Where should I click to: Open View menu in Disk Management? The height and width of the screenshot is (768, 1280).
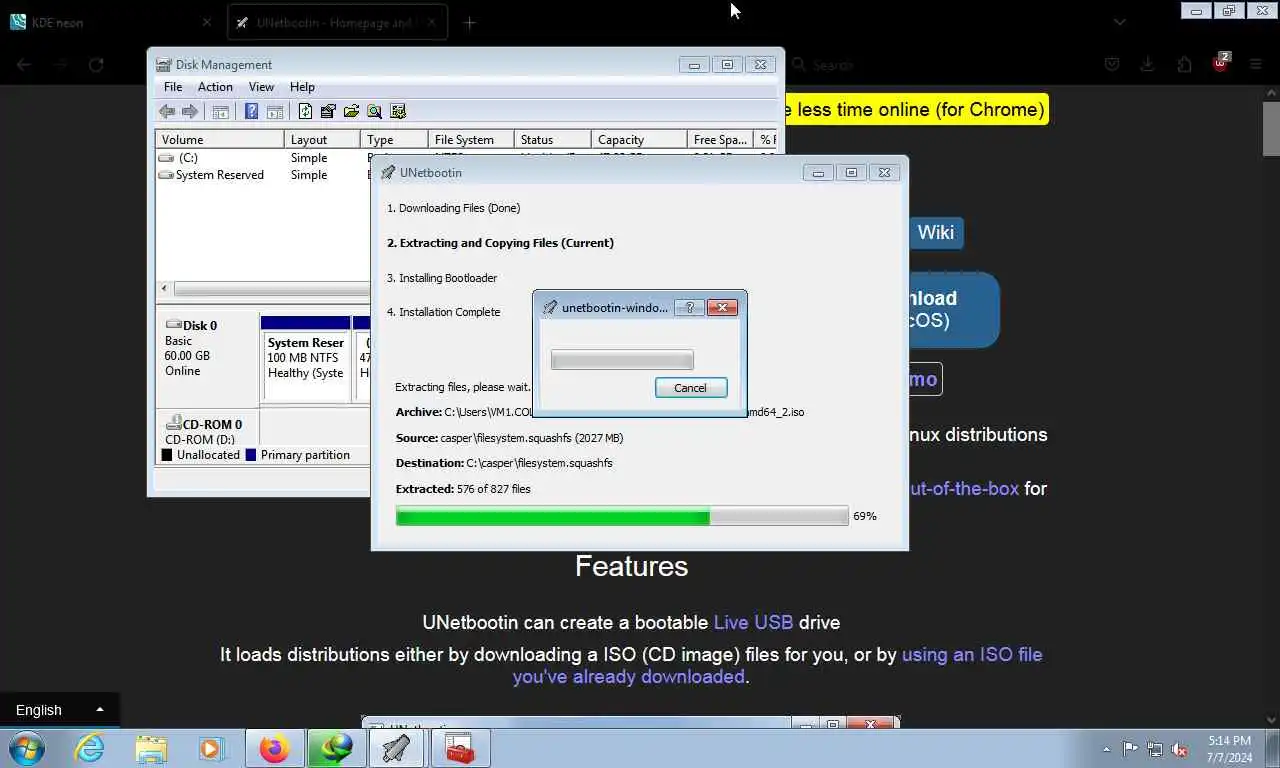coord(261,87)
